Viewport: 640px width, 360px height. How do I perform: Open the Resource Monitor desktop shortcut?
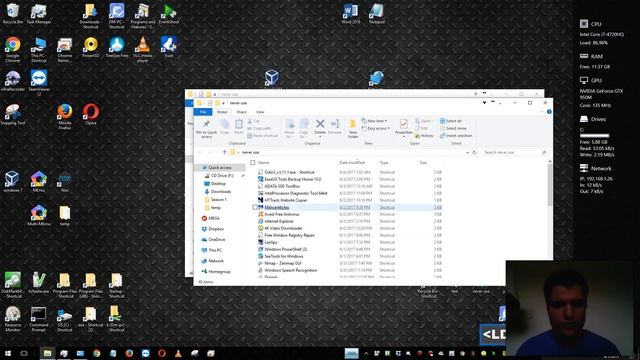coord(13,319)
